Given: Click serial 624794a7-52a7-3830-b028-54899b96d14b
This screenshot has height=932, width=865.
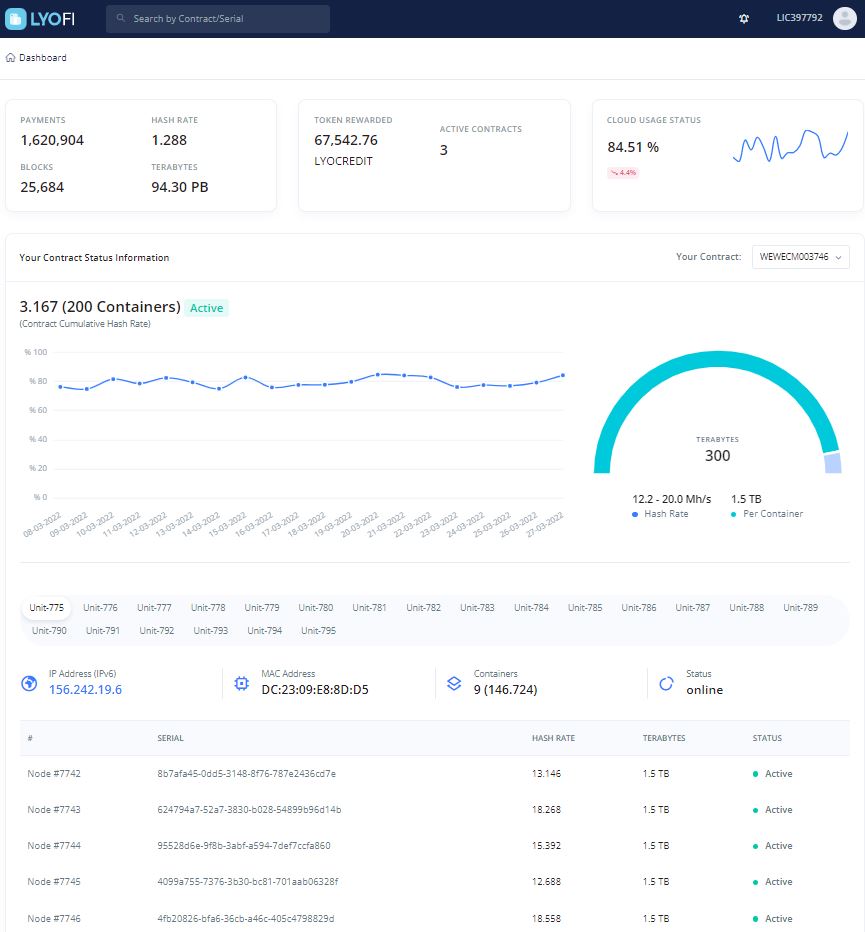Looking at the screenshot, I should tap(249, 810).
